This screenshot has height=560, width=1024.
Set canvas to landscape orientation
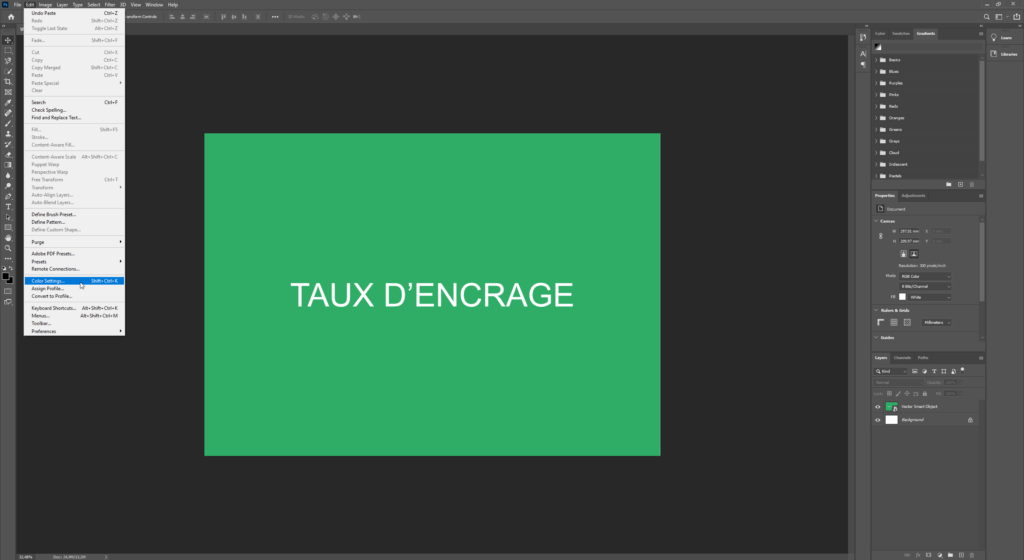point(914,254)
